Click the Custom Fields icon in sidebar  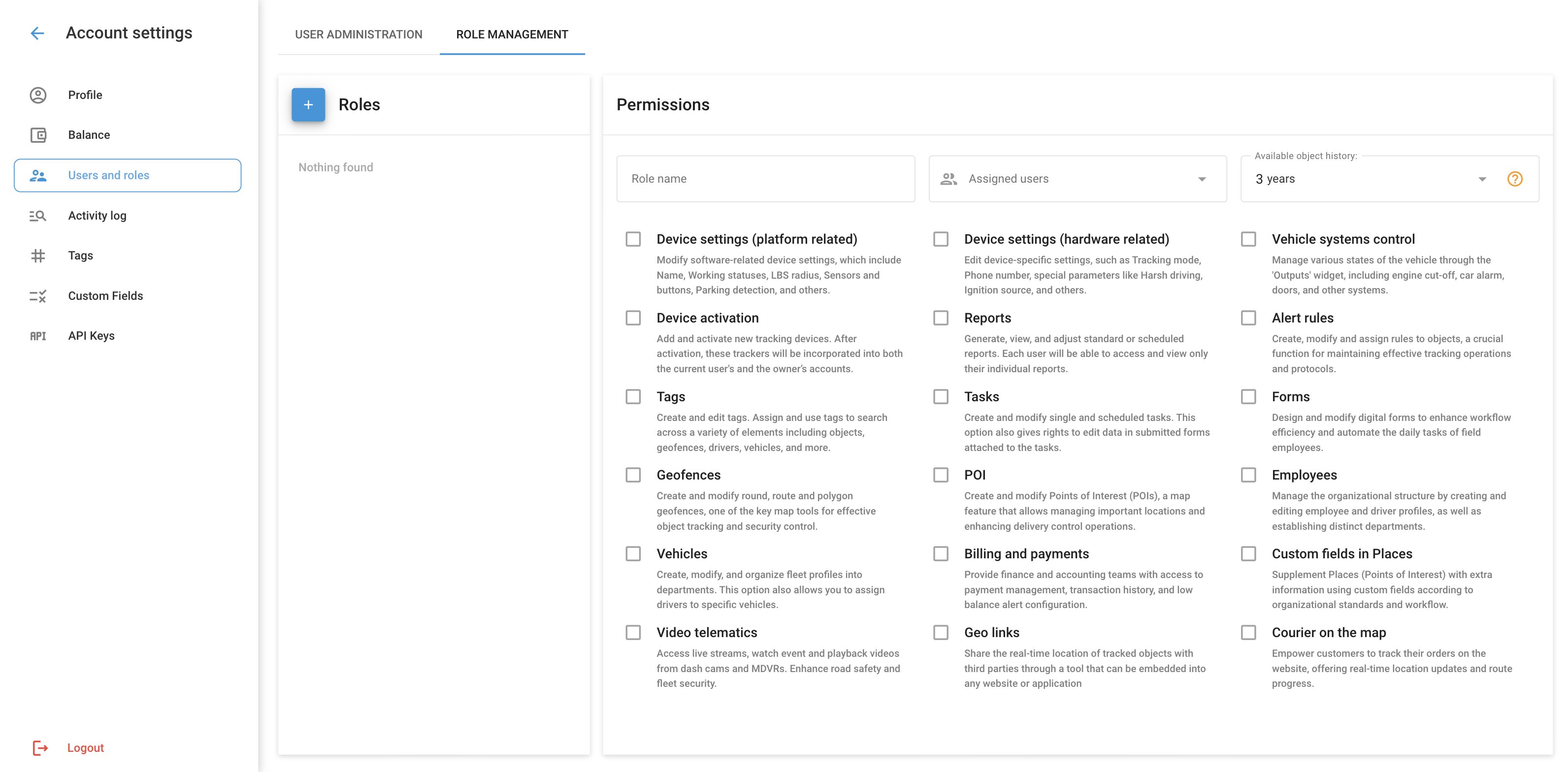38,296
